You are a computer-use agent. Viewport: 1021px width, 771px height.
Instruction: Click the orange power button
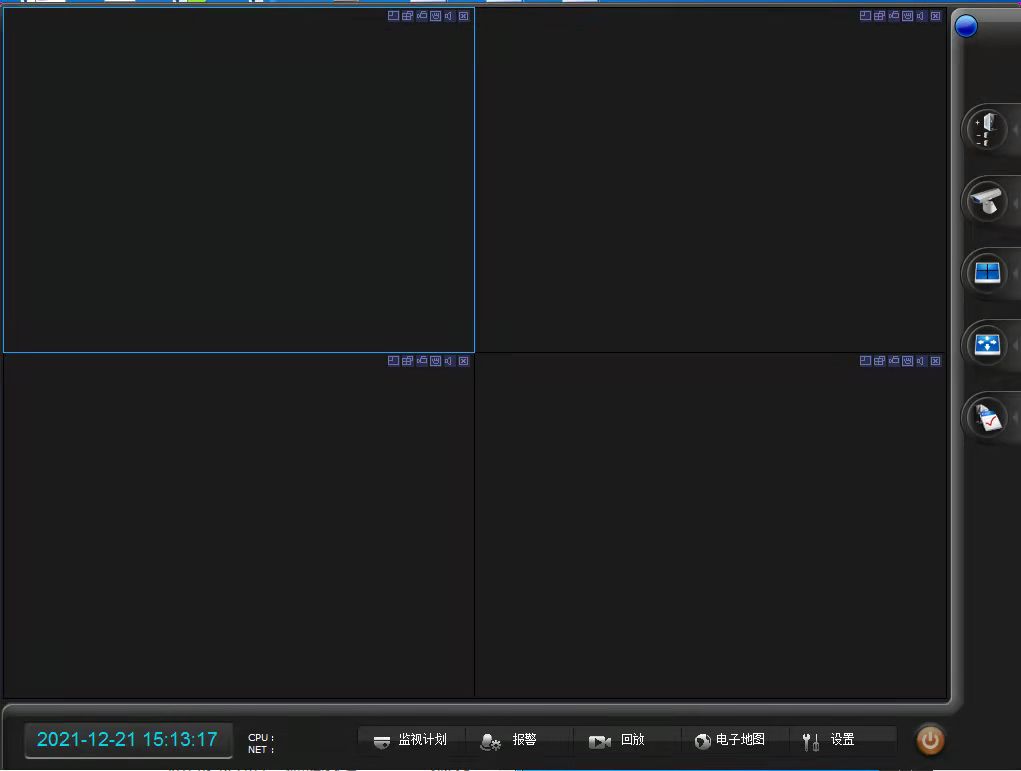[930, 741]
